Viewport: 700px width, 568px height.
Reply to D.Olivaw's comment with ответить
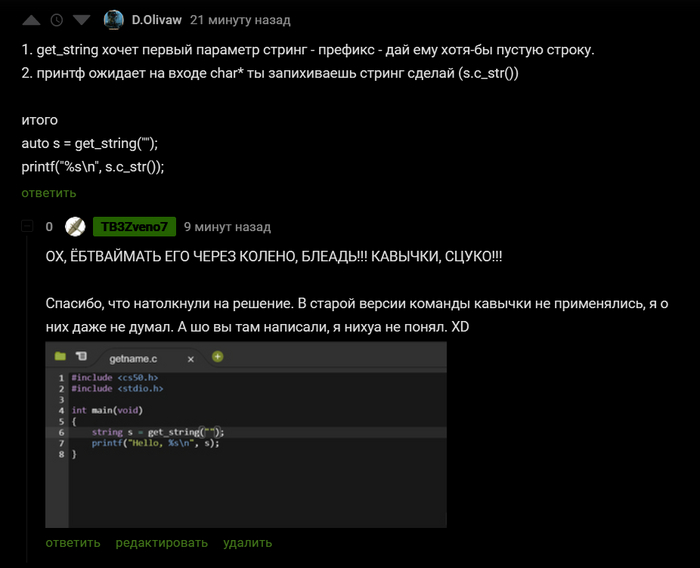pyautogui.click(x=49, y=193)
